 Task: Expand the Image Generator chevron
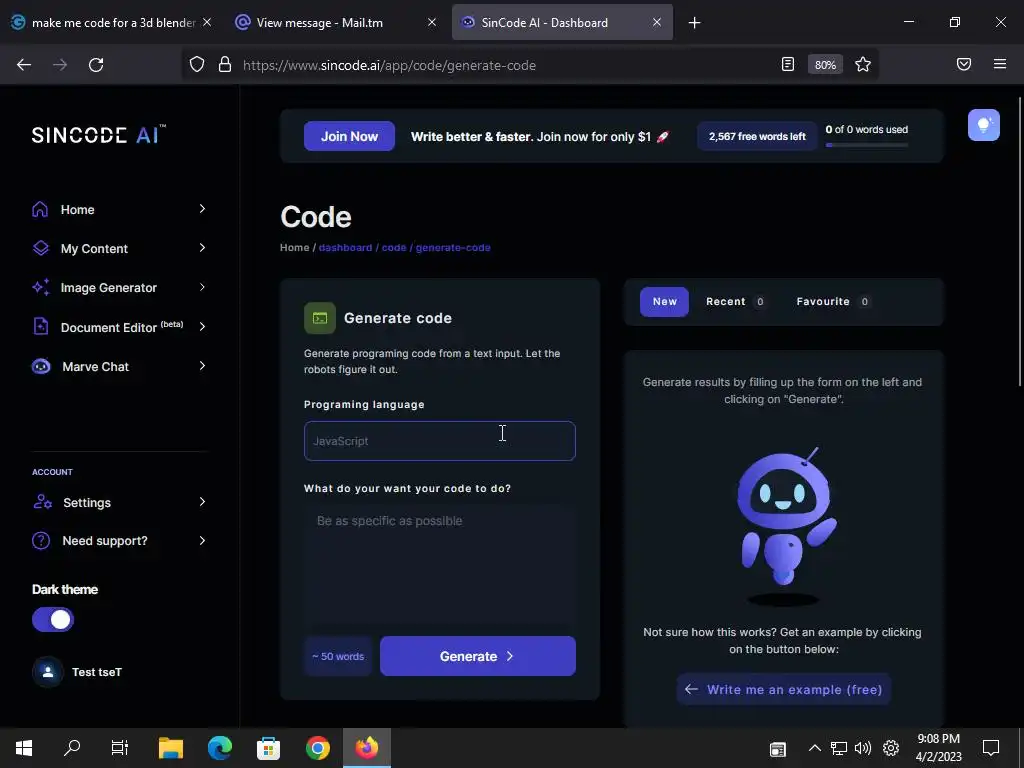click(x=202, y=287)
